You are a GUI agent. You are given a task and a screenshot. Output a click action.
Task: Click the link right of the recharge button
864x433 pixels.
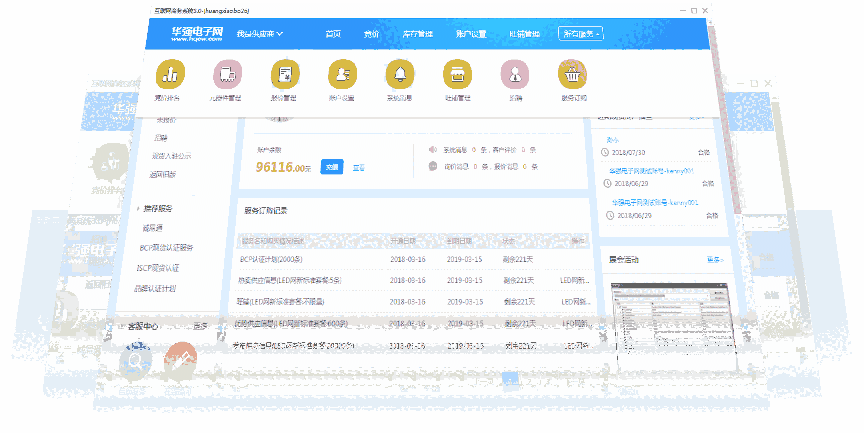pyautogui.click(x=357, y=167)
